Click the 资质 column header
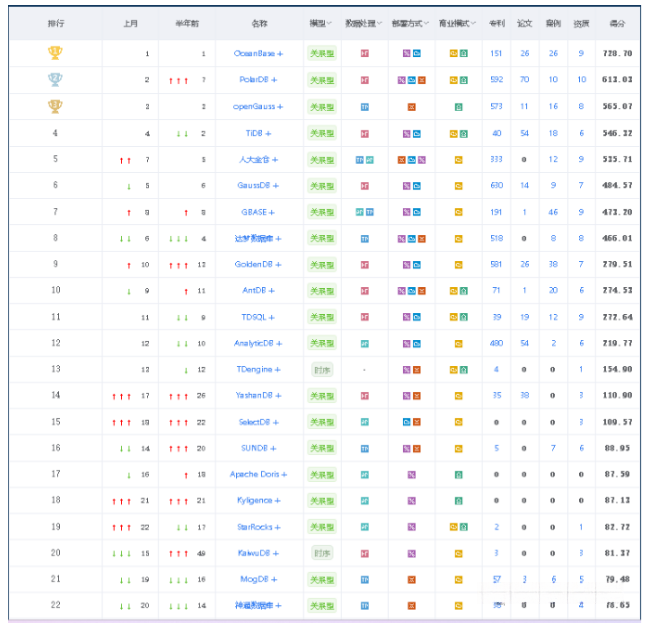Image resolution: width=654 pixels, height=634 pixels. [581, 23]
